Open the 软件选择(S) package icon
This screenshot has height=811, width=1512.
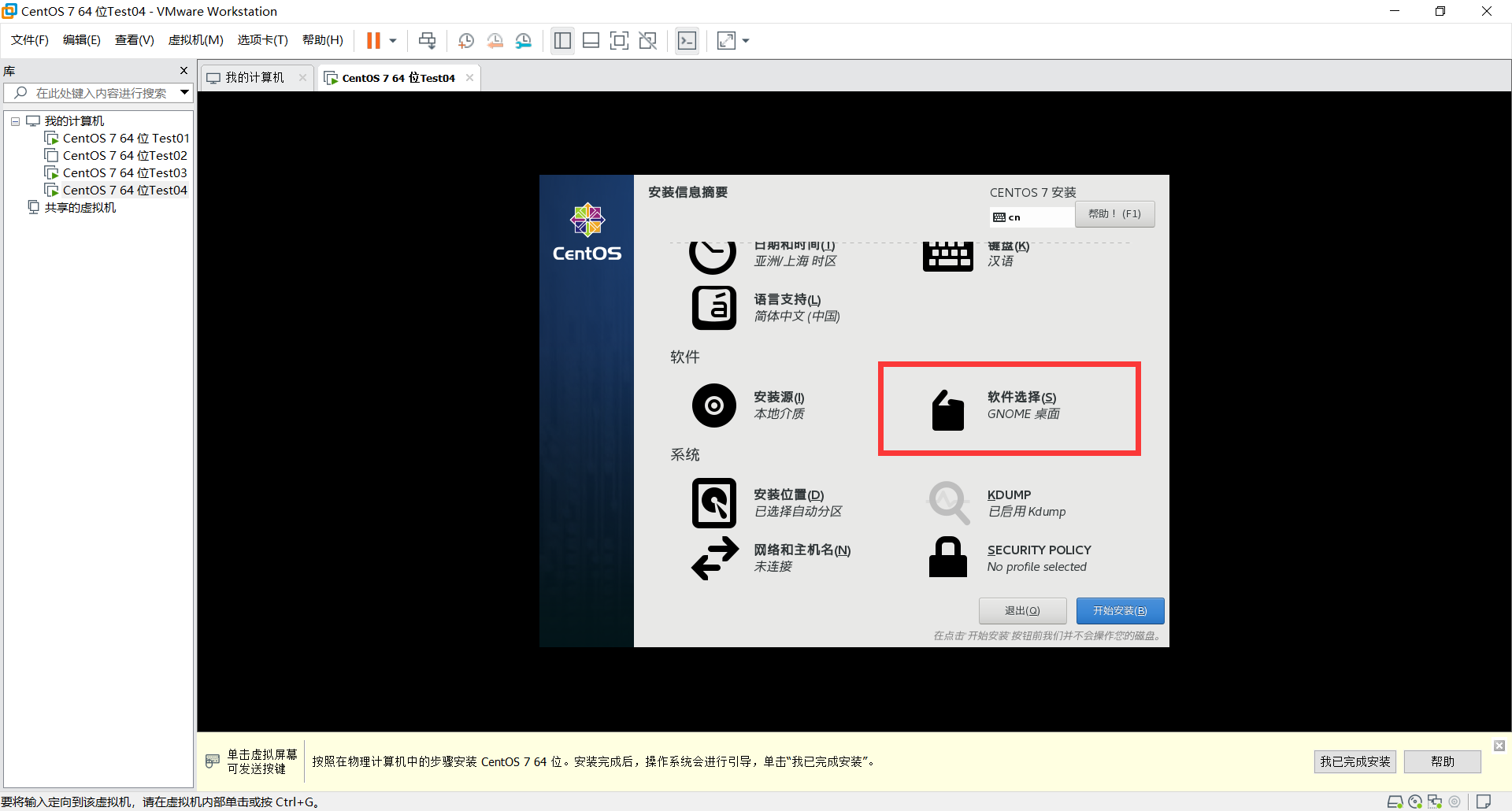948,409
